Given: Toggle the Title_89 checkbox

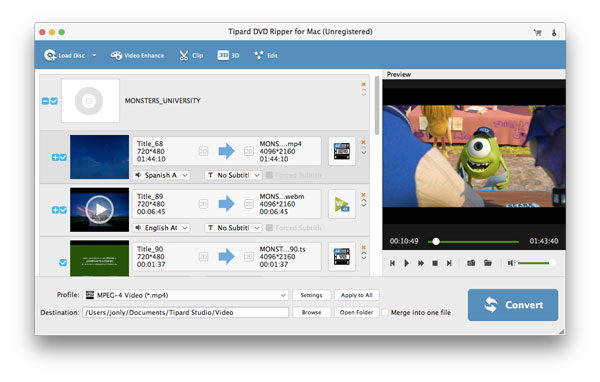Looking at the screenshot, I should tap(63, 210).
